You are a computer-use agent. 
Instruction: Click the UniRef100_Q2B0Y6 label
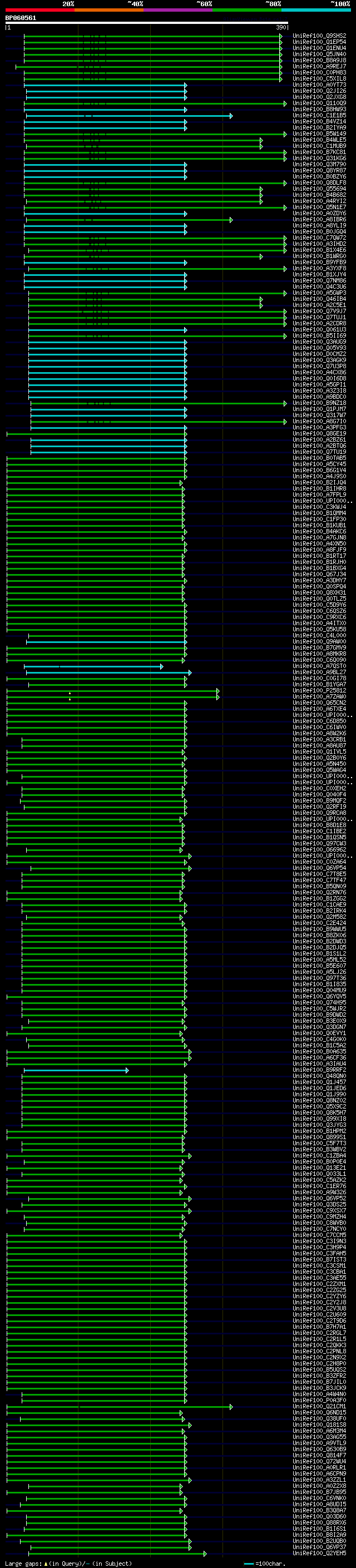(x=319, y=758)
